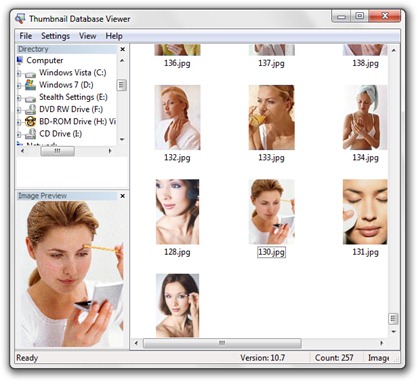The image size is (418, 381).
Task: Click the DVD RW Drive (F:) icon
Action: (30, 110)
